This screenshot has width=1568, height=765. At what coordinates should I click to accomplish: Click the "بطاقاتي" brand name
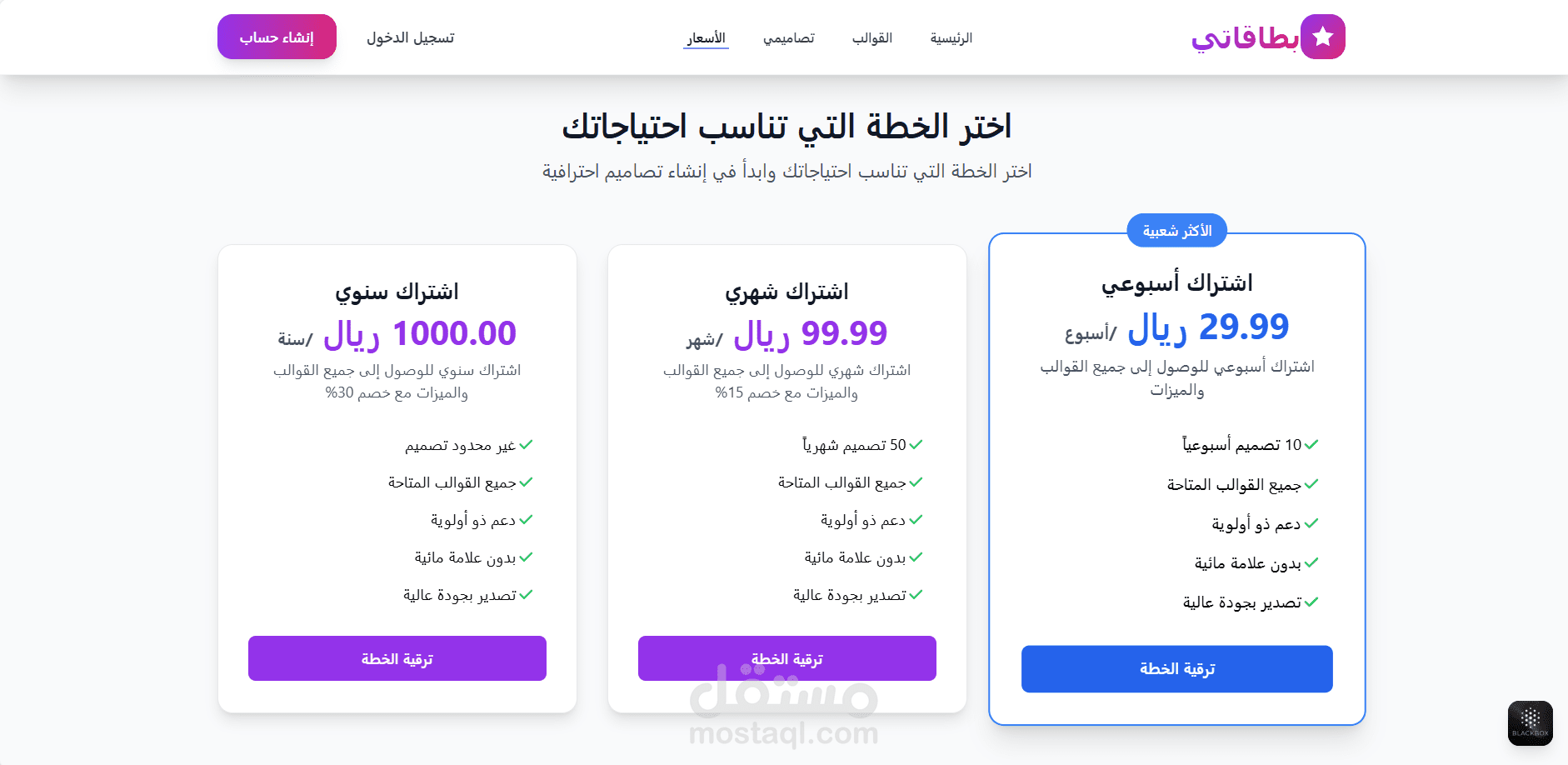tap(1244, 38)
